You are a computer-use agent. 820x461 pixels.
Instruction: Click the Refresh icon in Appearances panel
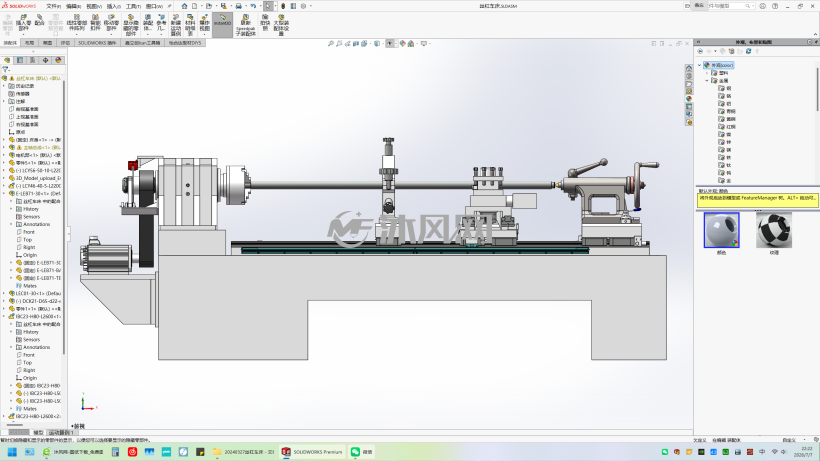point(748,51)
